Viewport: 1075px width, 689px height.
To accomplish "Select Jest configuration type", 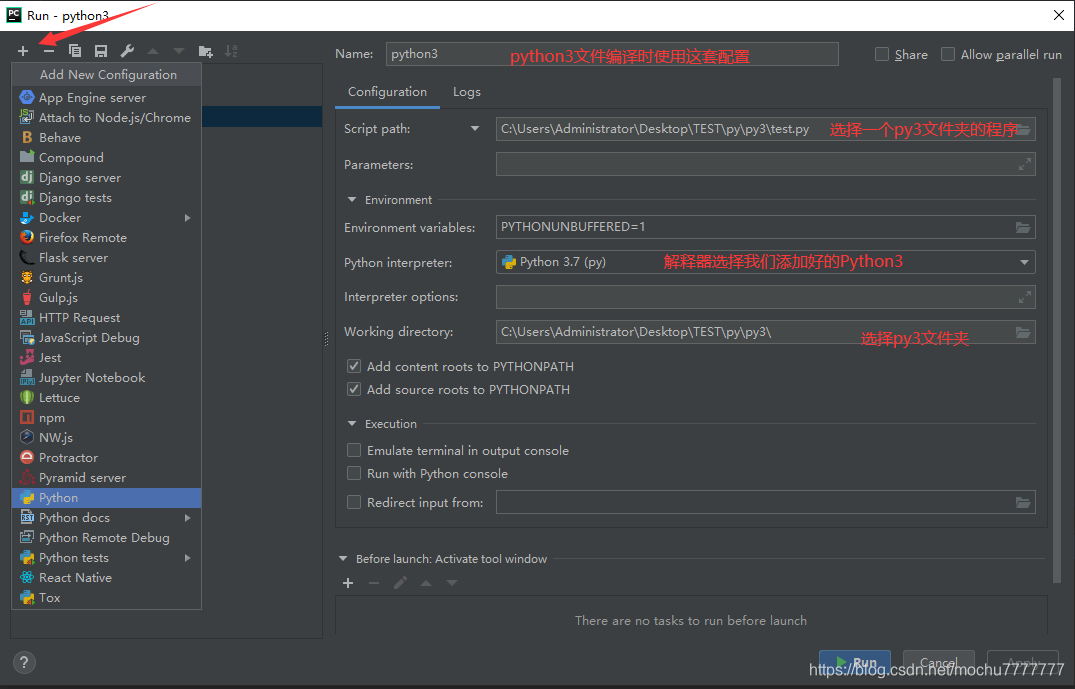I will pos(106,357).
